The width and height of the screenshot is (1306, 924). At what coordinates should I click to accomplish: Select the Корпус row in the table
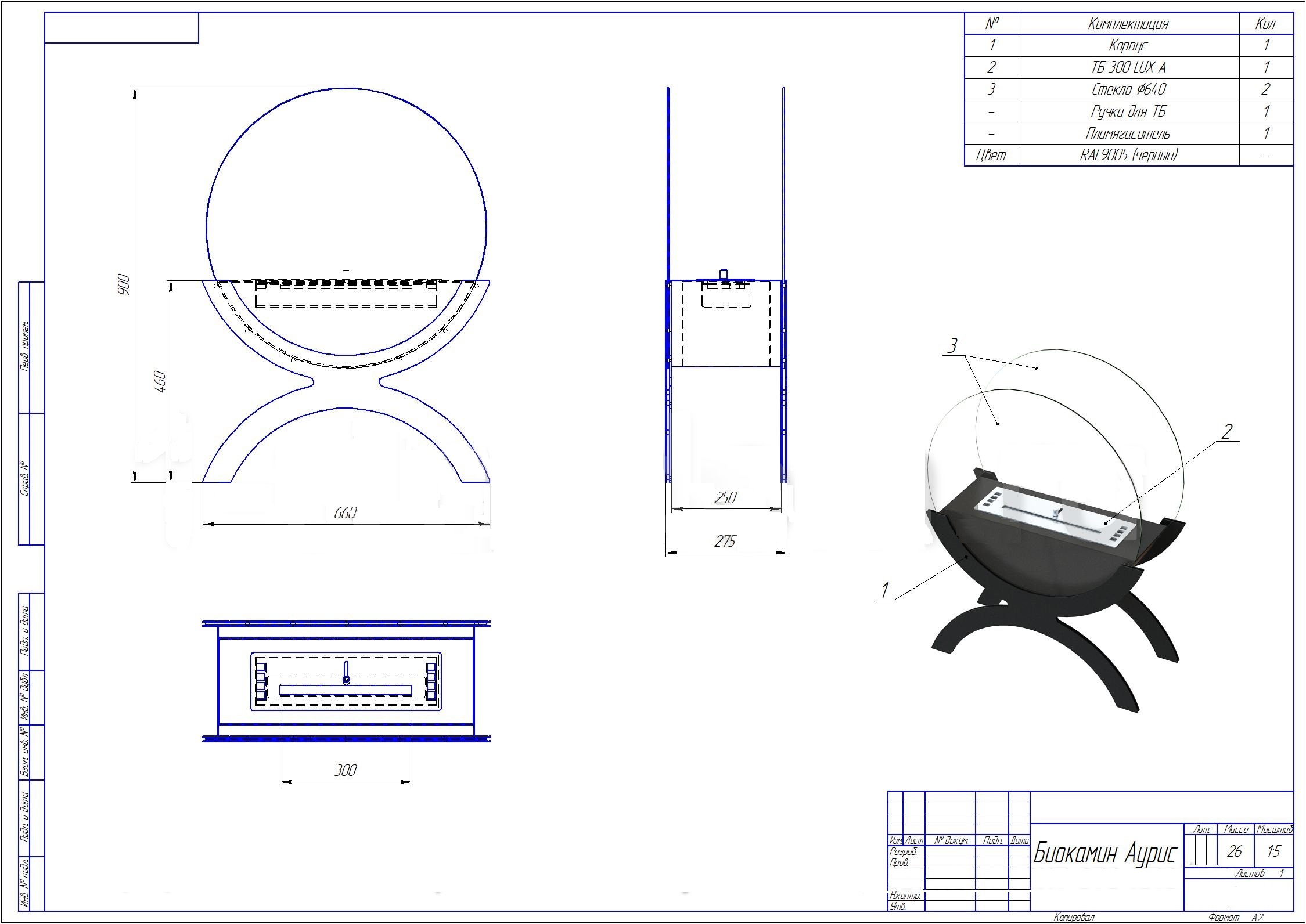(x=1128, y=45)
